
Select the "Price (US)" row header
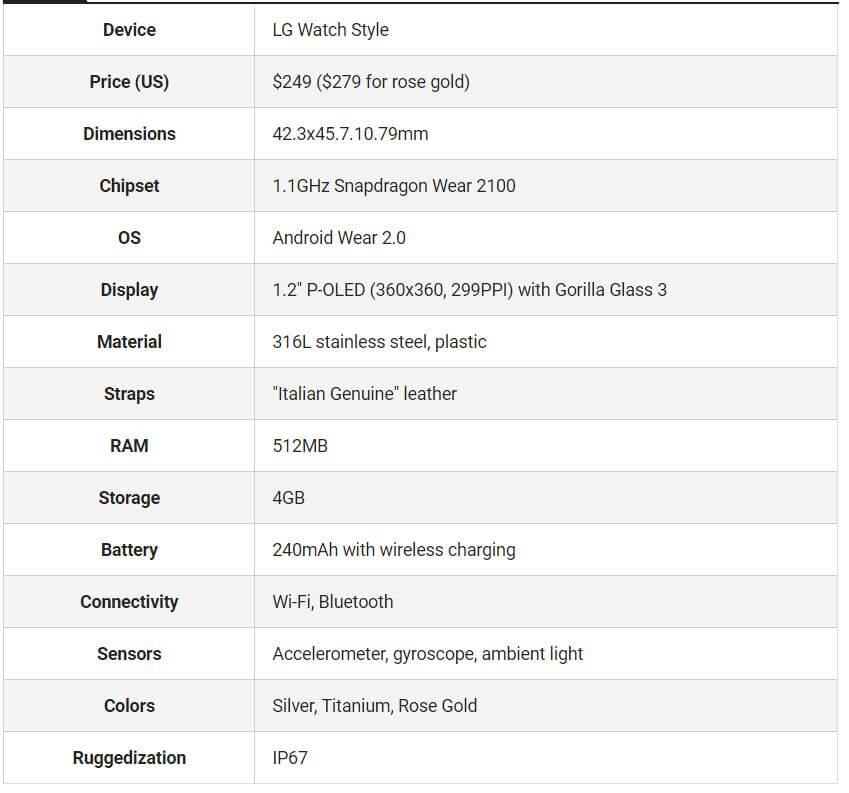[129, 82]
